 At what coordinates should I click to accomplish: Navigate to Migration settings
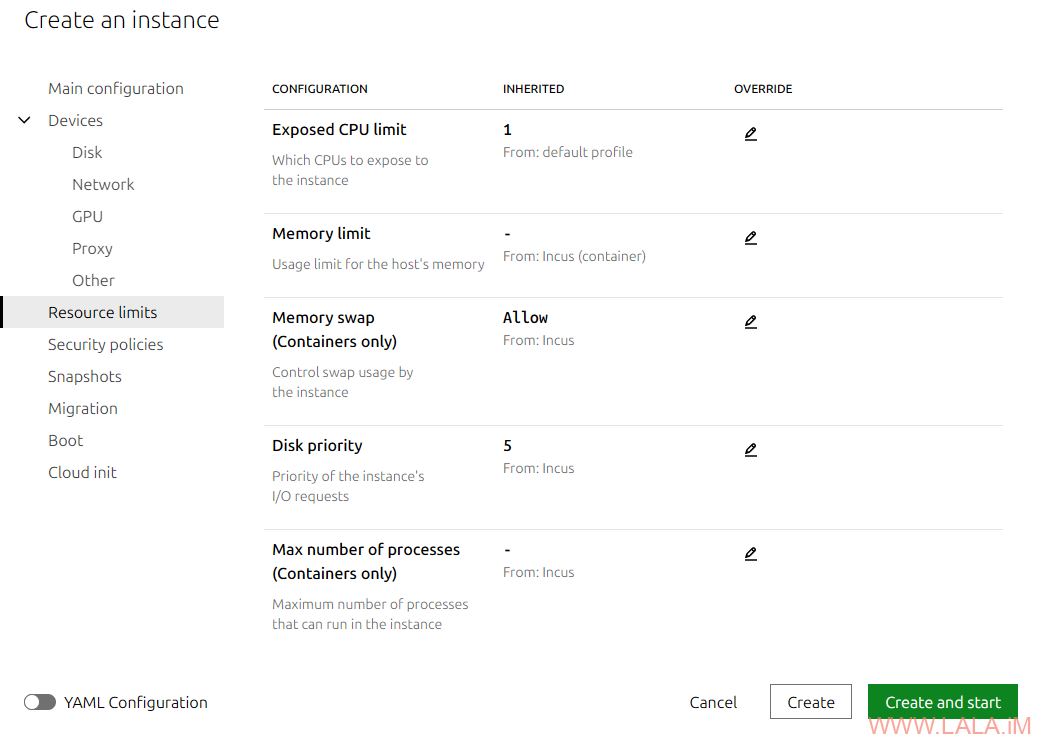pos(83,408)
